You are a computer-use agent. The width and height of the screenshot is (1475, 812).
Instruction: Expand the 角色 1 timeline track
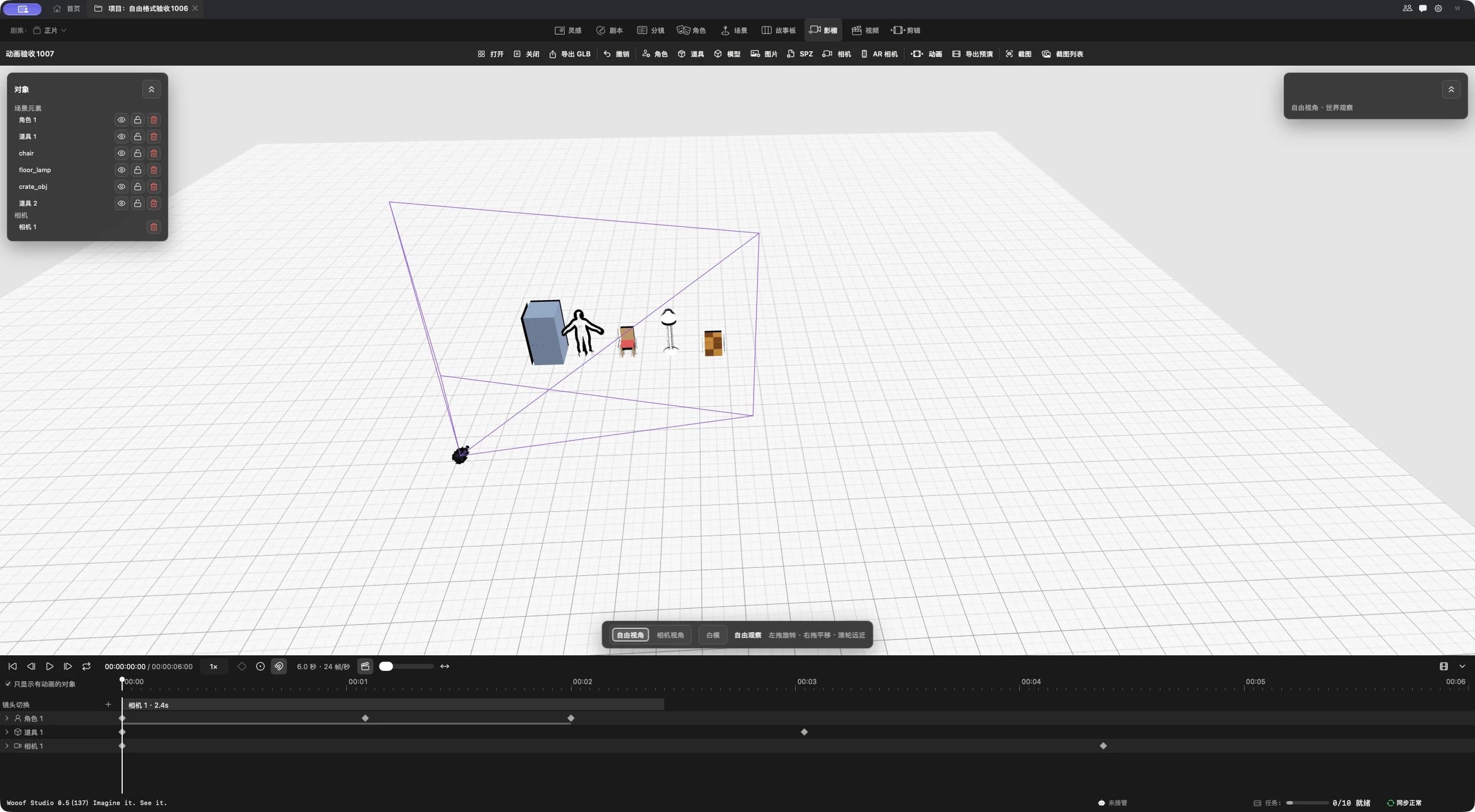click(7, 718)
